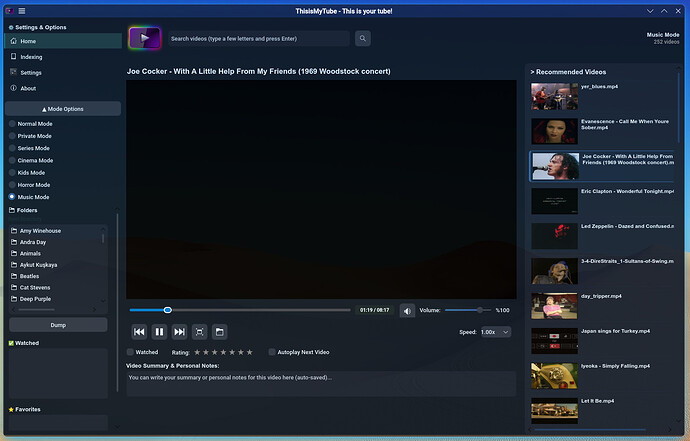Image resolution: width=690 pixels, height=441 pixels.
Task: Open the About menu item
Action: coord(63,88)
